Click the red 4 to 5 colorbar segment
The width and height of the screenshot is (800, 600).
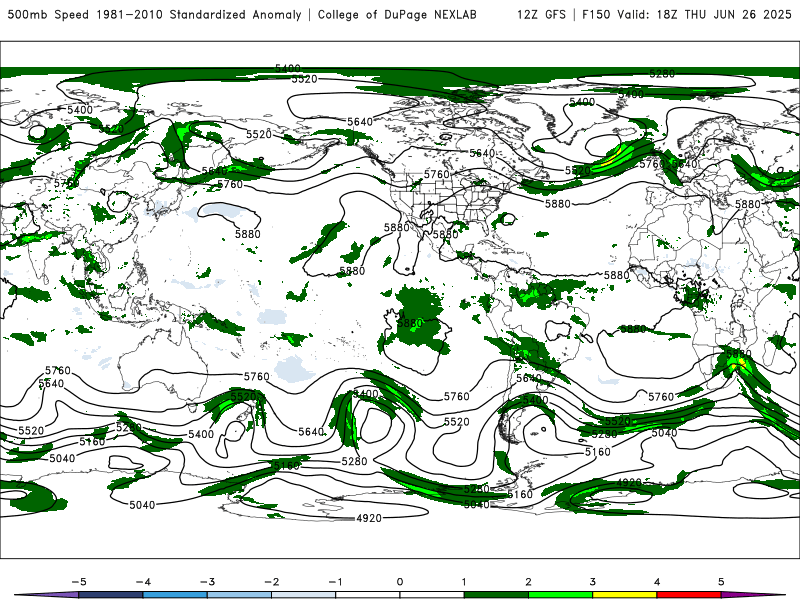[689, 595]
